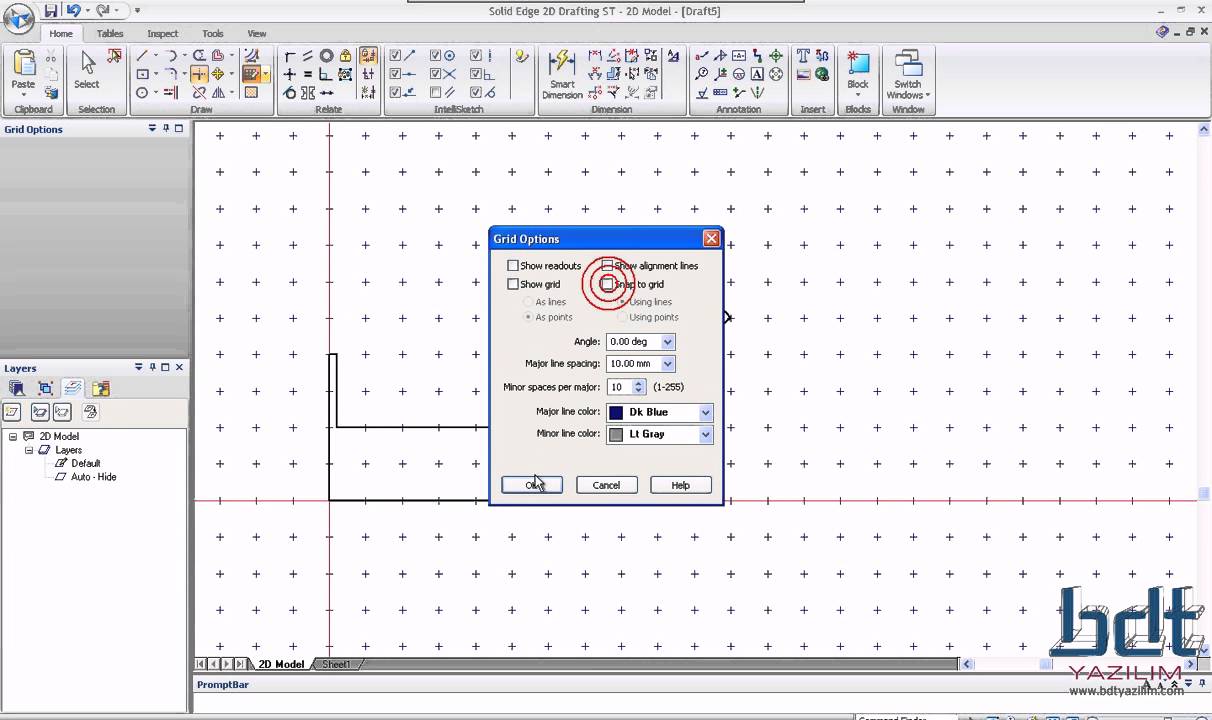
Task: Click the Smart Dimension tool
Action: [562, 73]
